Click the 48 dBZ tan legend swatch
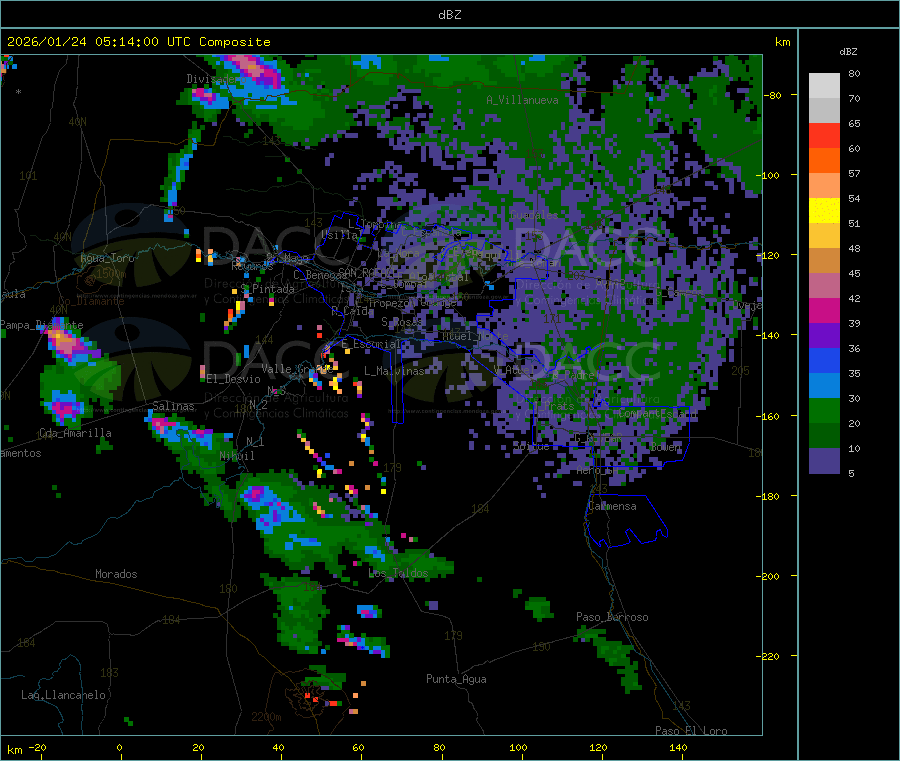 click(x=824, y=261)
